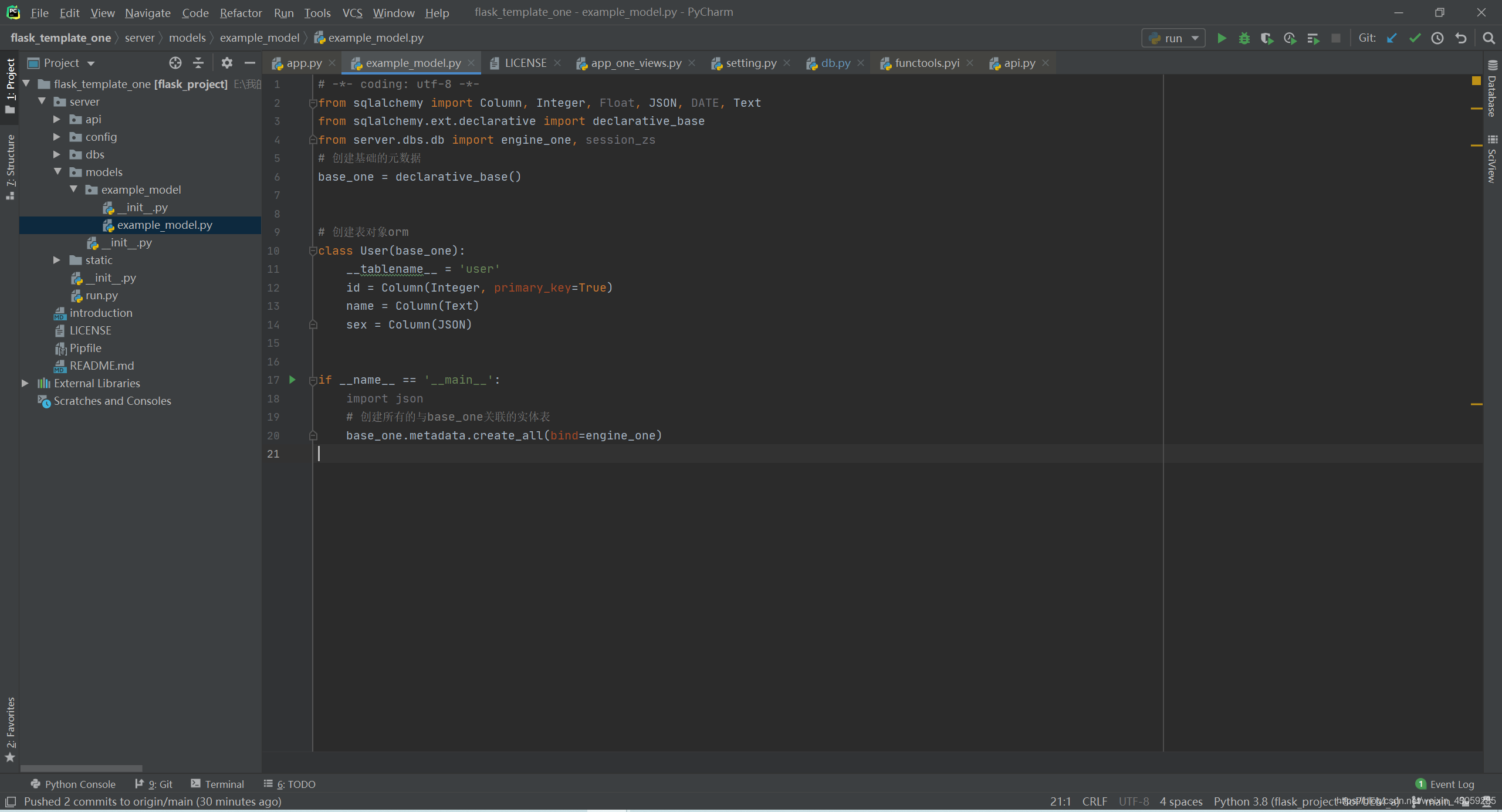The image size is (1502, 812).
Task: Click 4 spaces indent setting
Action: (x=1180, y=801)
